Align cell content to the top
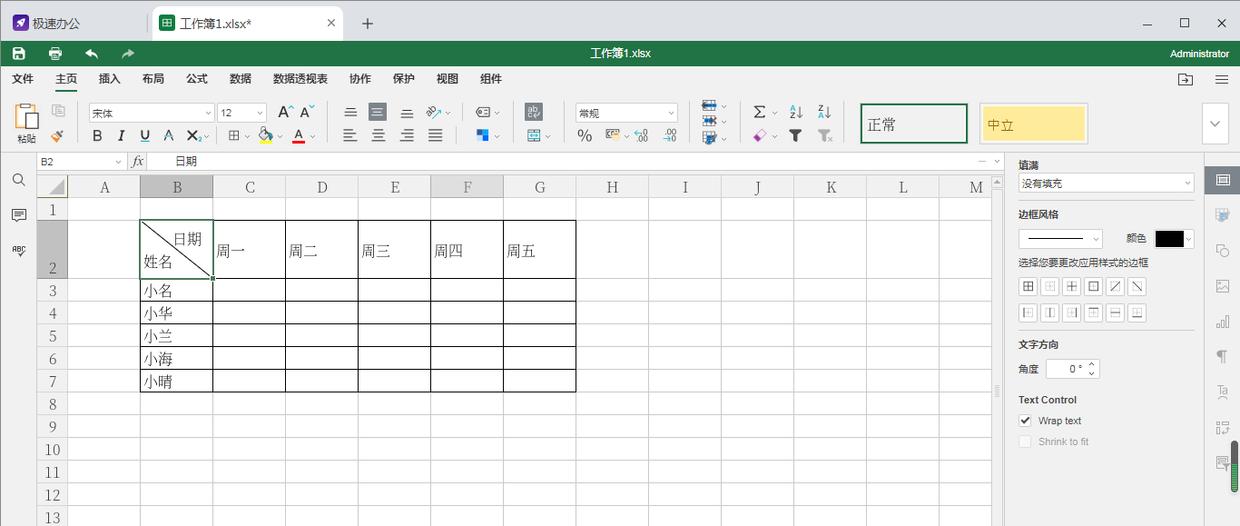This screenshot has width=1240, height=526. (350, 113)
